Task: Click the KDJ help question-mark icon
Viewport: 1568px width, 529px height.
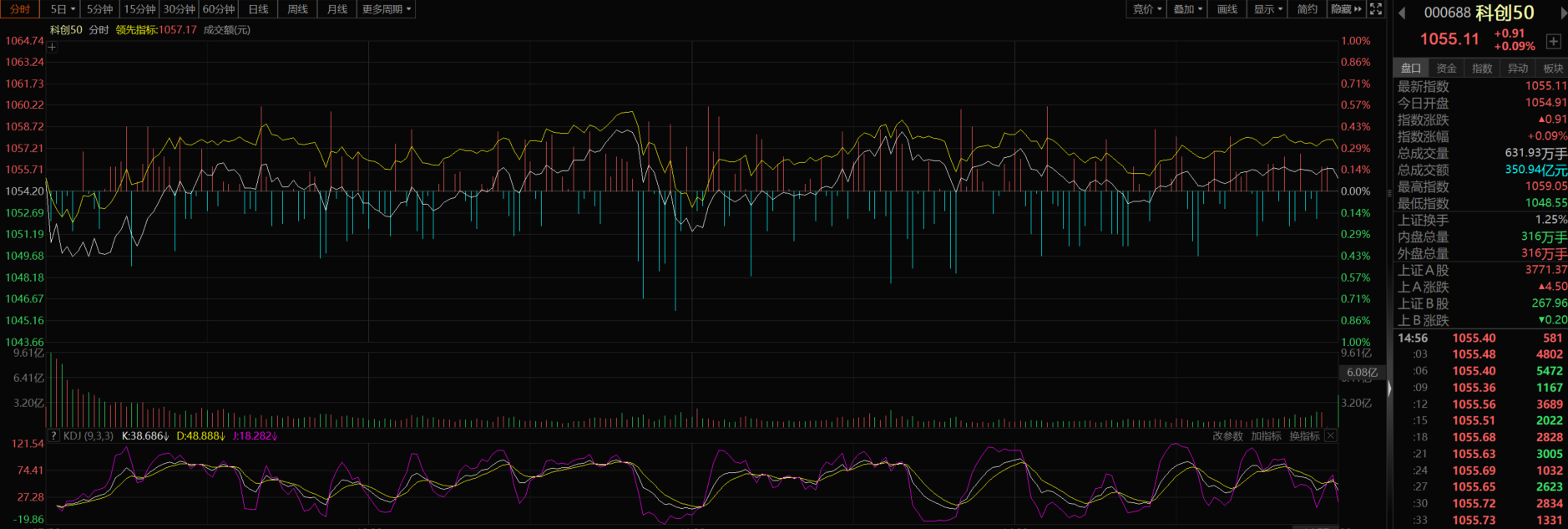Action: (x=53, y=436)
